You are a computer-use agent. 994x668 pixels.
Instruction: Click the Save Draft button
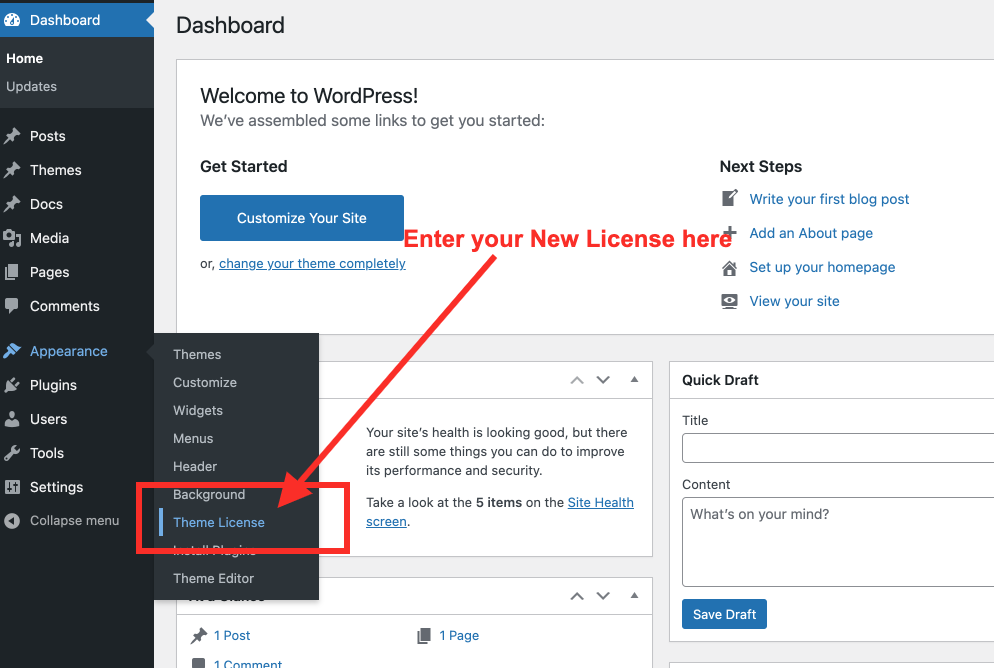[x=725, y=614]
